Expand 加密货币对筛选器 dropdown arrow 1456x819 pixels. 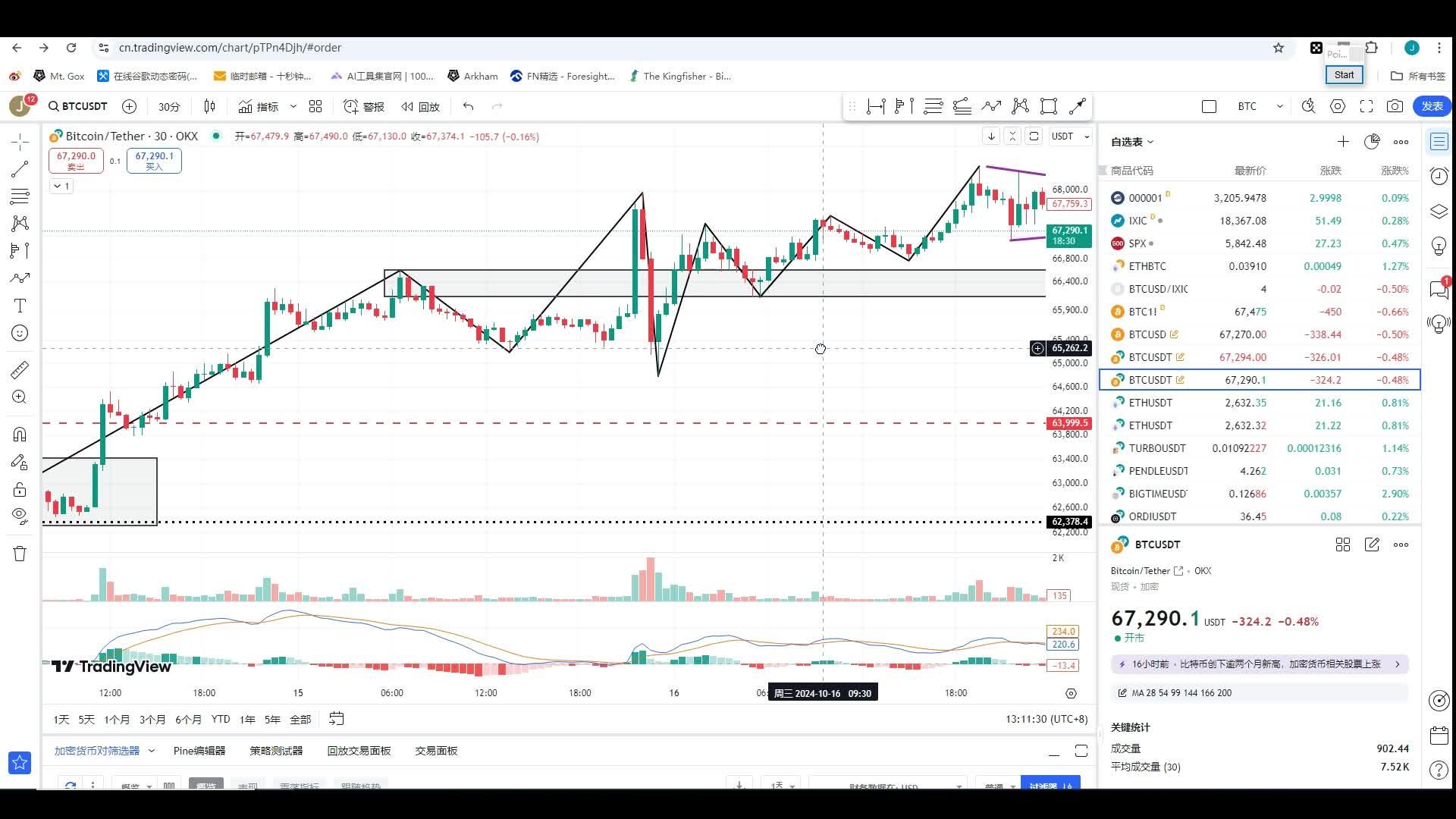[x=151, y=751]
